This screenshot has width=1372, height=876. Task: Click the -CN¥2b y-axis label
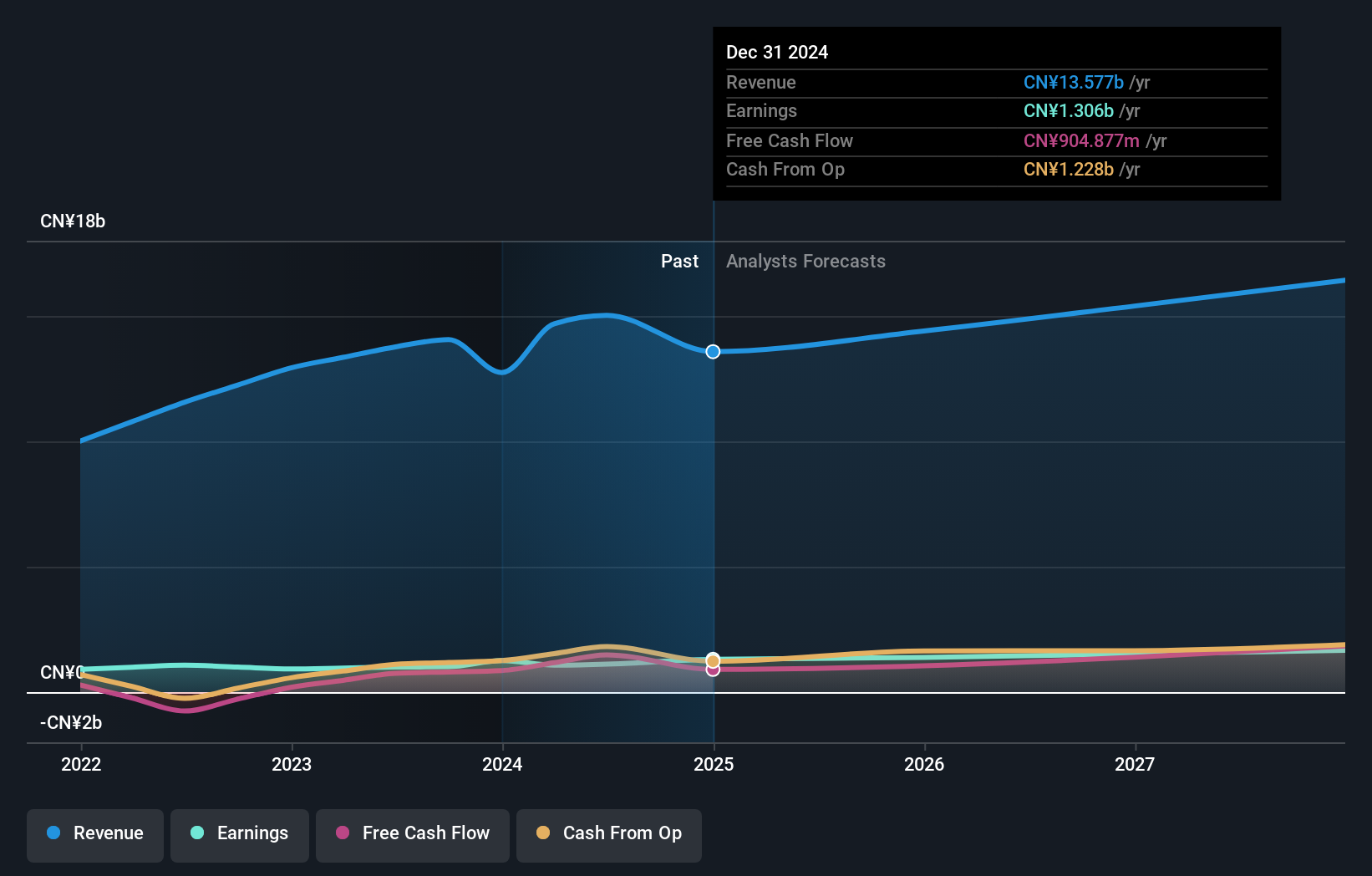tap(71, 723)
